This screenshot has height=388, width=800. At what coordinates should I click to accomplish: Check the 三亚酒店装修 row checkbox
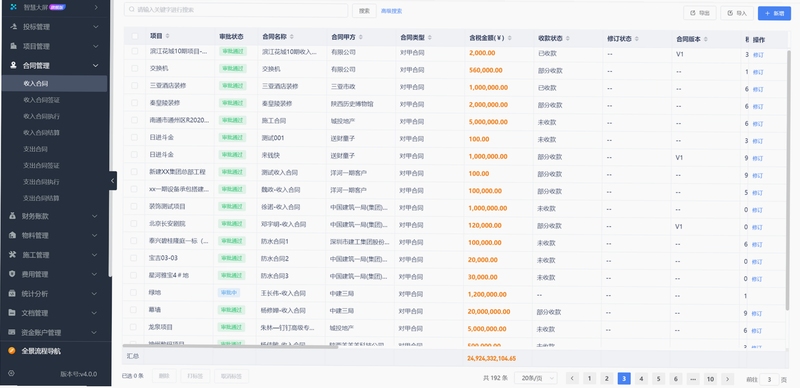[x=135, y=85]
